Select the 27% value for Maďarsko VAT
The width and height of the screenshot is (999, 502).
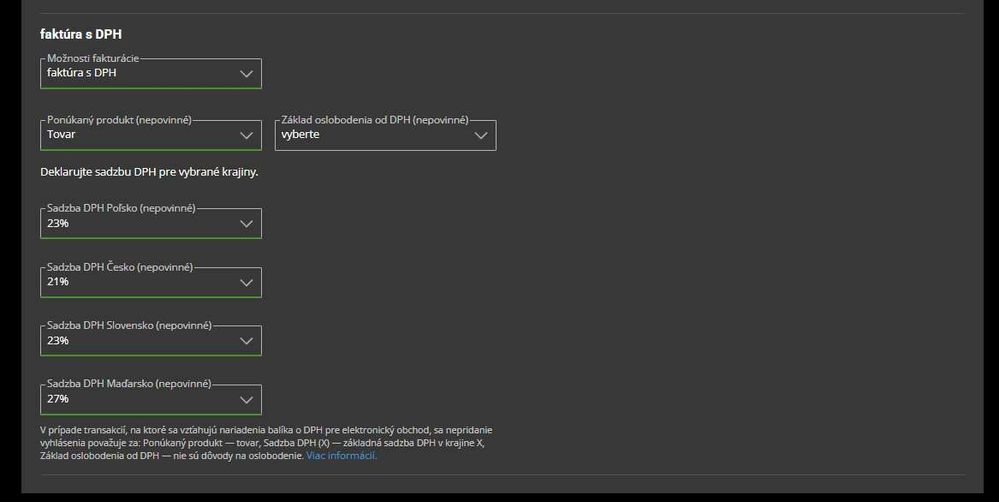point(58,399)
